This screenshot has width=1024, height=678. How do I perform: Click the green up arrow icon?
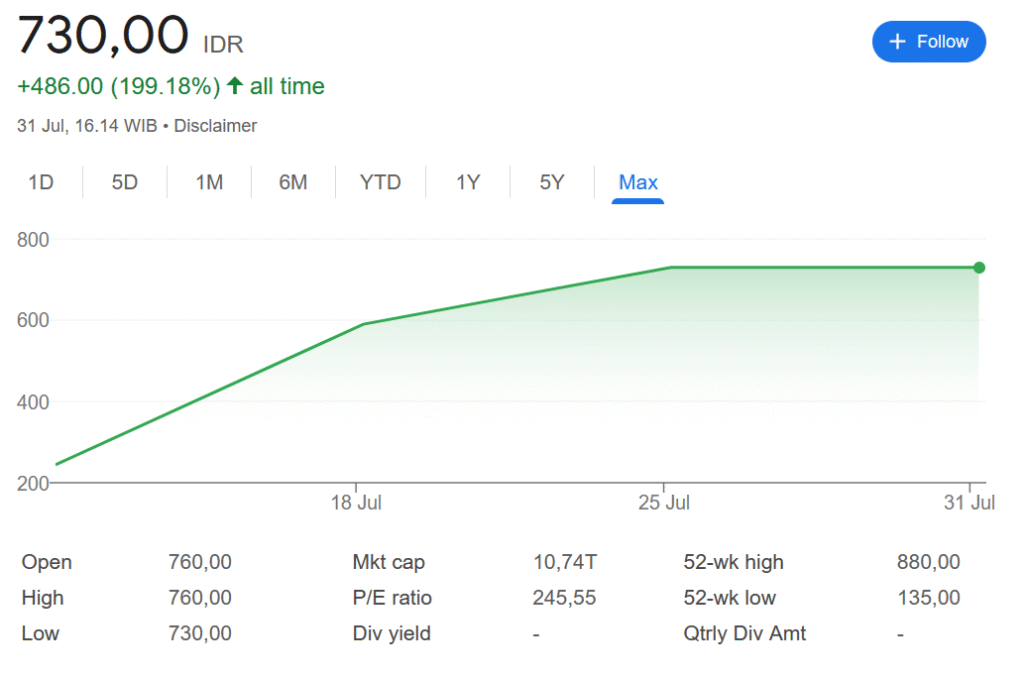(235, 87)
